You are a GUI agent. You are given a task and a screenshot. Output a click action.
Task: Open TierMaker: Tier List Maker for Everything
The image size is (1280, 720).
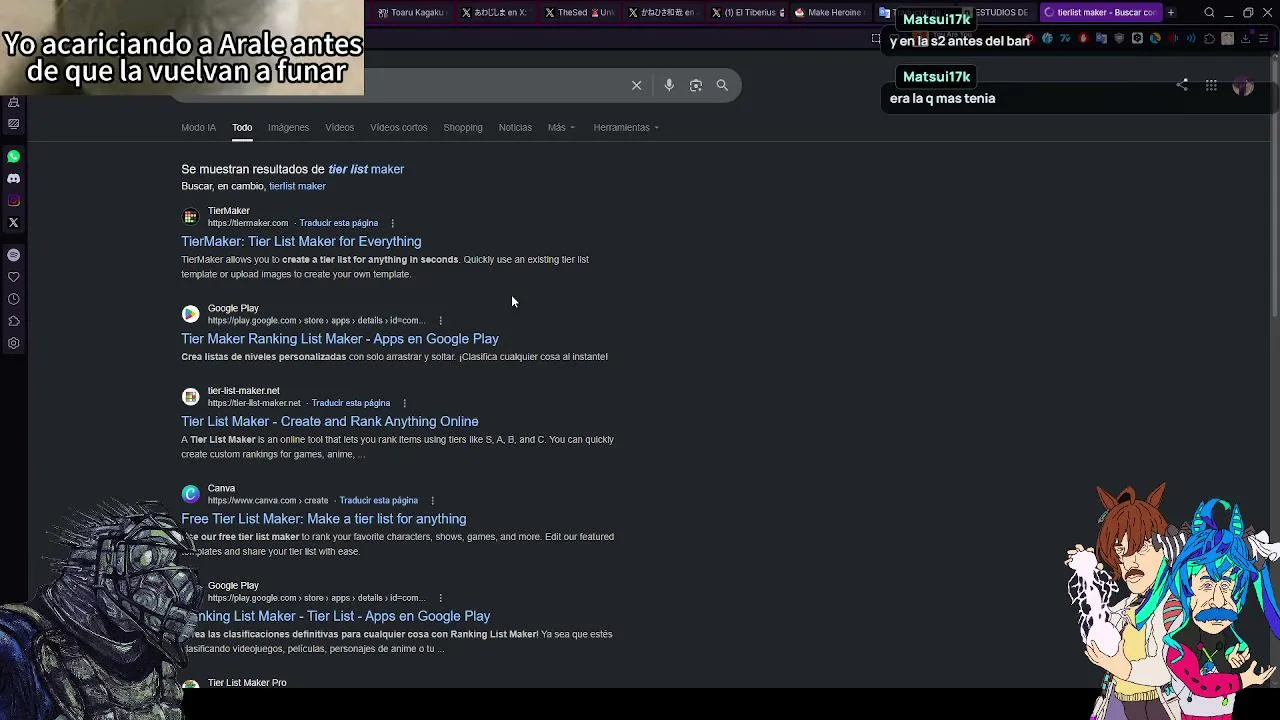coord(301,241)
